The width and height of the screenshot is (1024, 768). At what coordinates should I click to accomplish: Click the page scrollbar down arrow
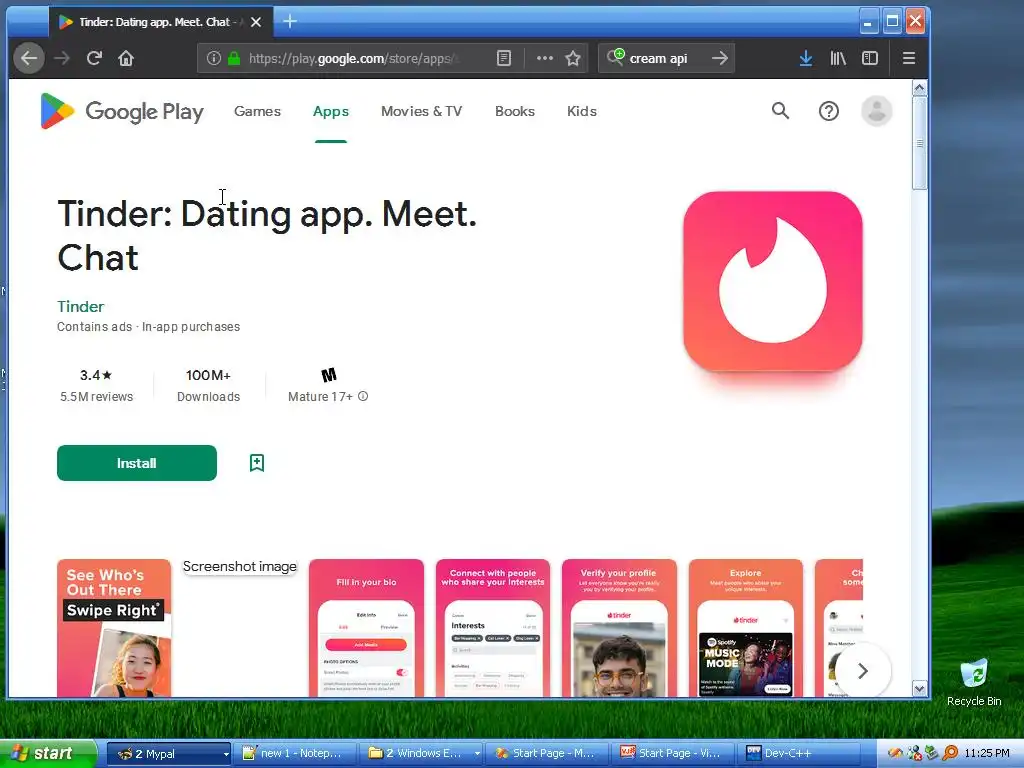pos(920,688)
